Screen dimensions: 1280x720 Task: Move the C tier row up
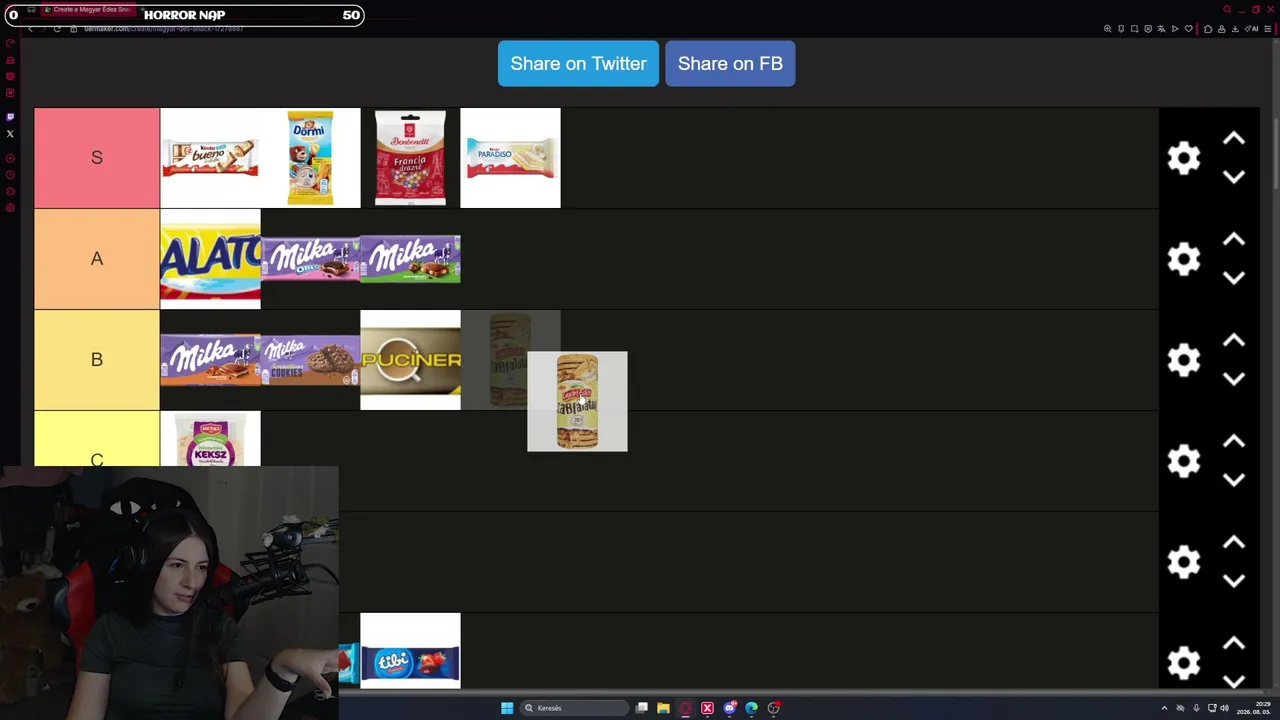point(1234,442)
